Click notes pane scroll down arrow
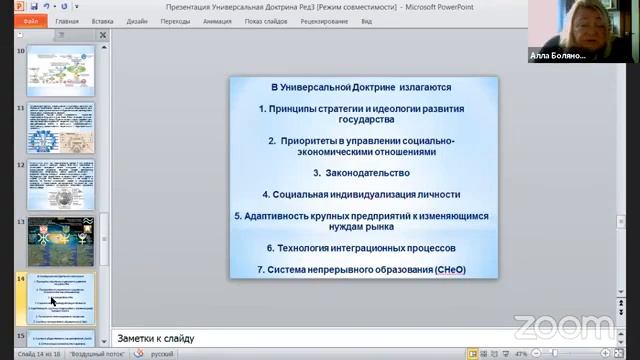The height and width of the screenshot is (360, 640). (620, 343)
